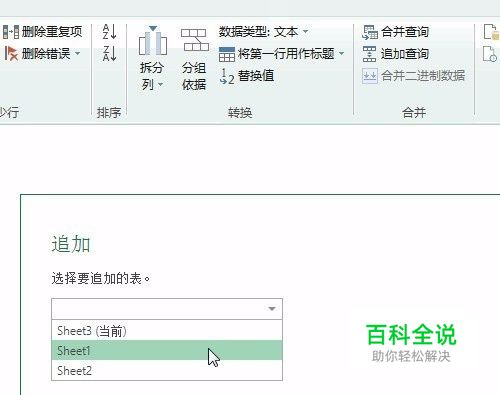This screenshot has width=500, height=395.
Task: Click the 删除重复项 label
Action: (52, 32)
